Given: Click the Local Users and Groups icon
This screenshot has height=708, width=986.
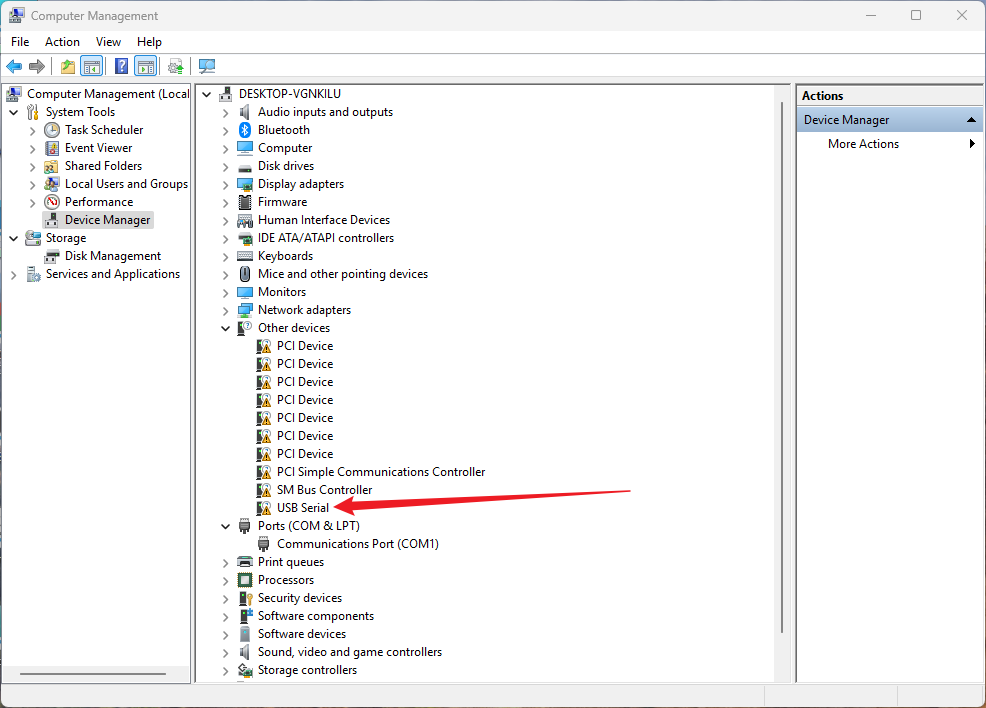Looking at the screenshot, I should point(52,184).
